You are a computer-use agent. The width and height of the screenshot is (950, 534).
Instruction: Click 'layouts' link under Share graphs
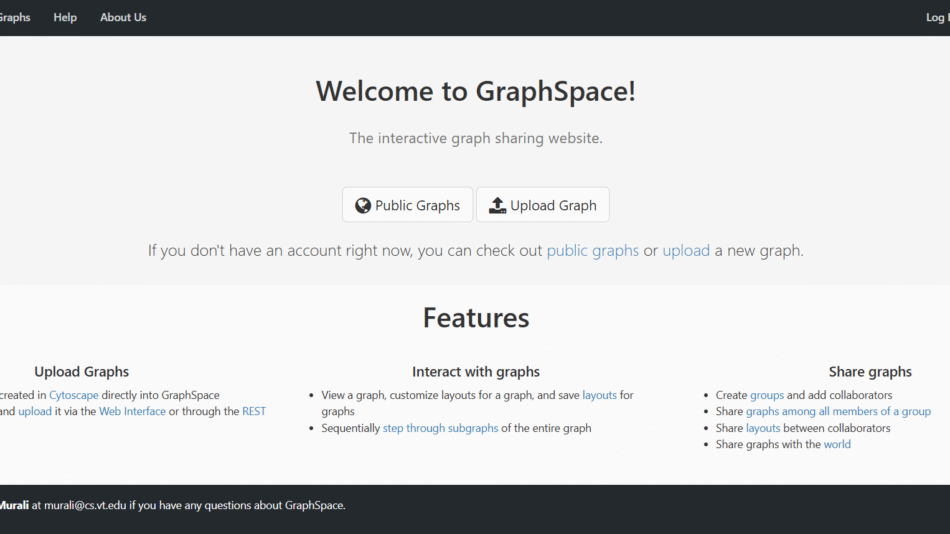(763, 428)
